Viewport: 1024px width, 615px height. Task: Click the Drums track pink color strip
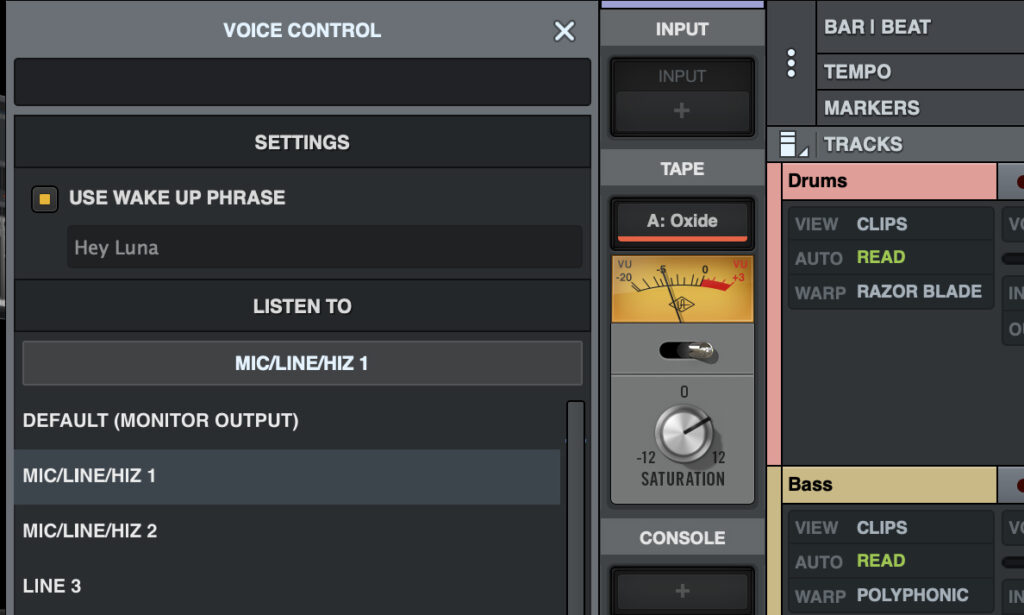pyautogui.click(x=774, y=314)
